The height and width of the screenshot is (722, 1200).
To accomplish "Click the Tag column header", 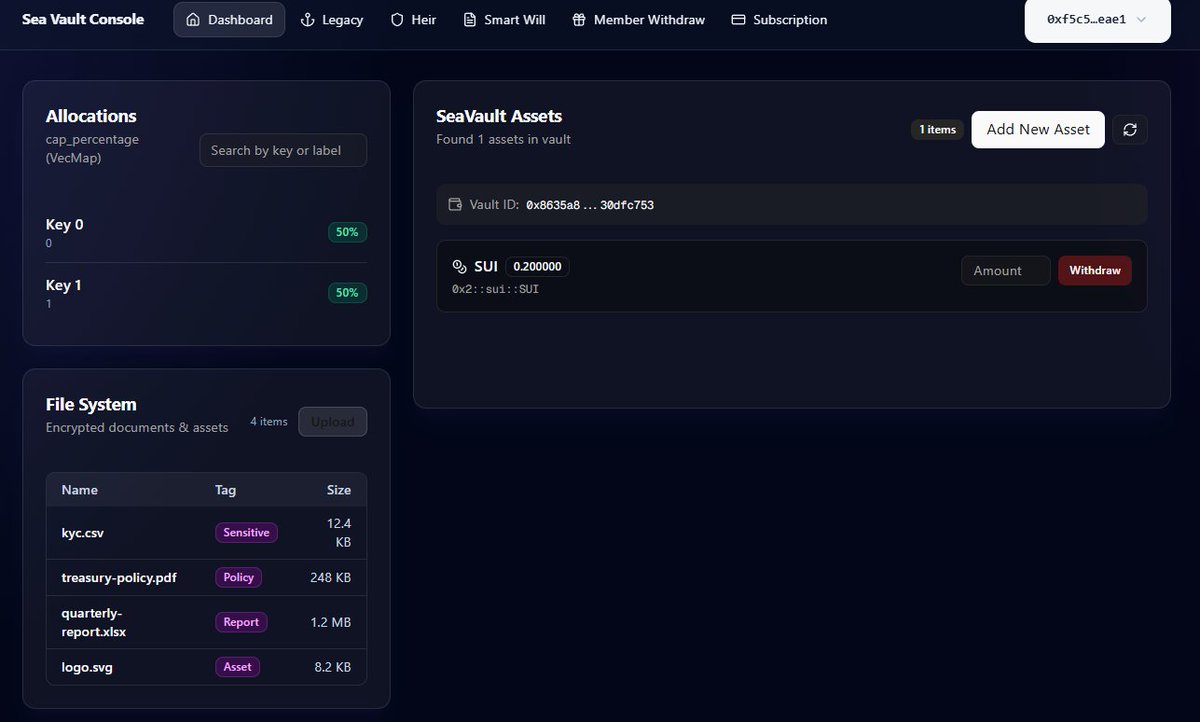I will point(225,490).
